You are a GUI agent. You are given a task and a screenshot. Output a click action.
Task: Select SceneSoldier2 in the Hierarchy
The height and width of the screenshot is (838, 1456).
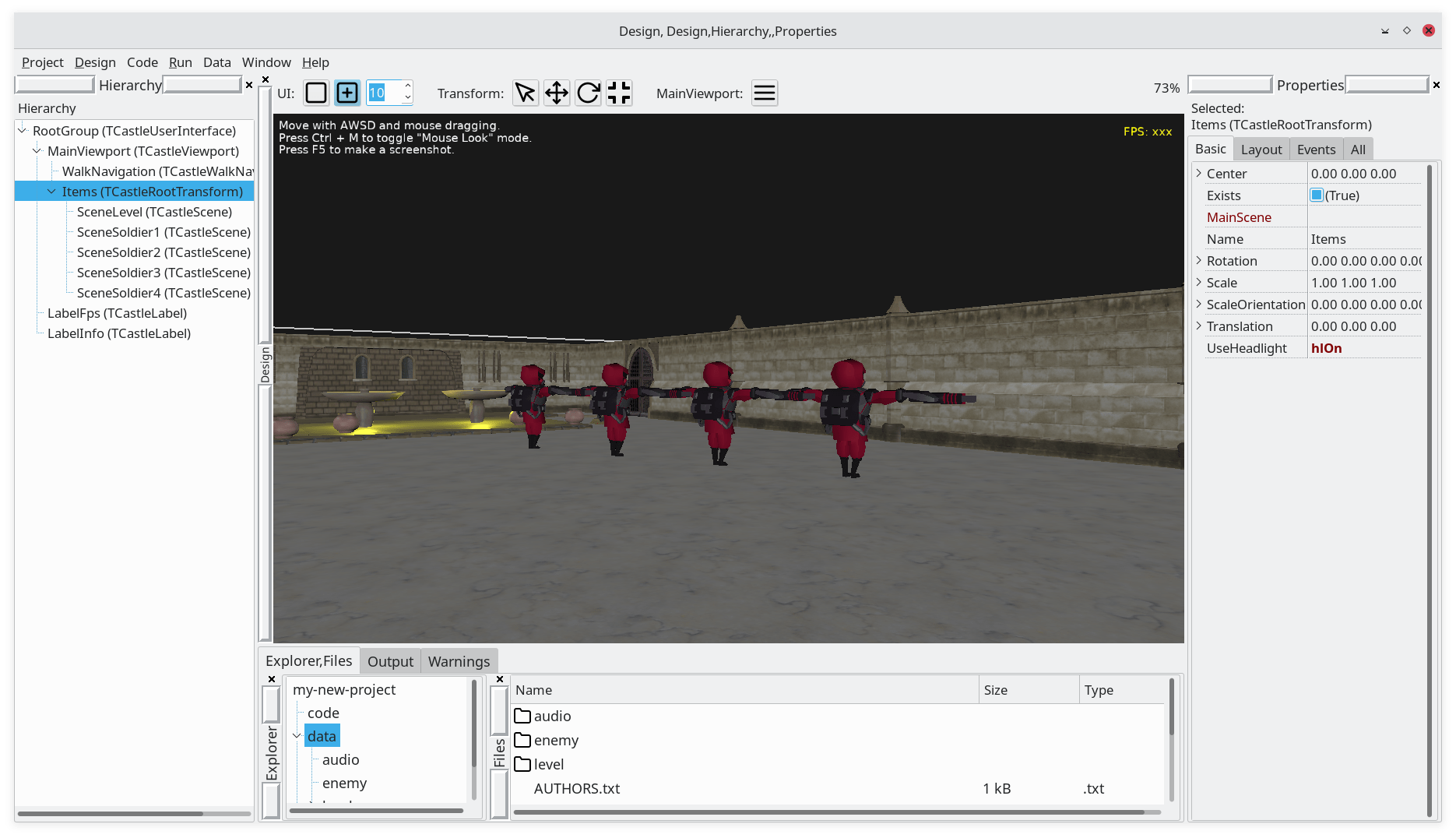(x=163, y=252)
